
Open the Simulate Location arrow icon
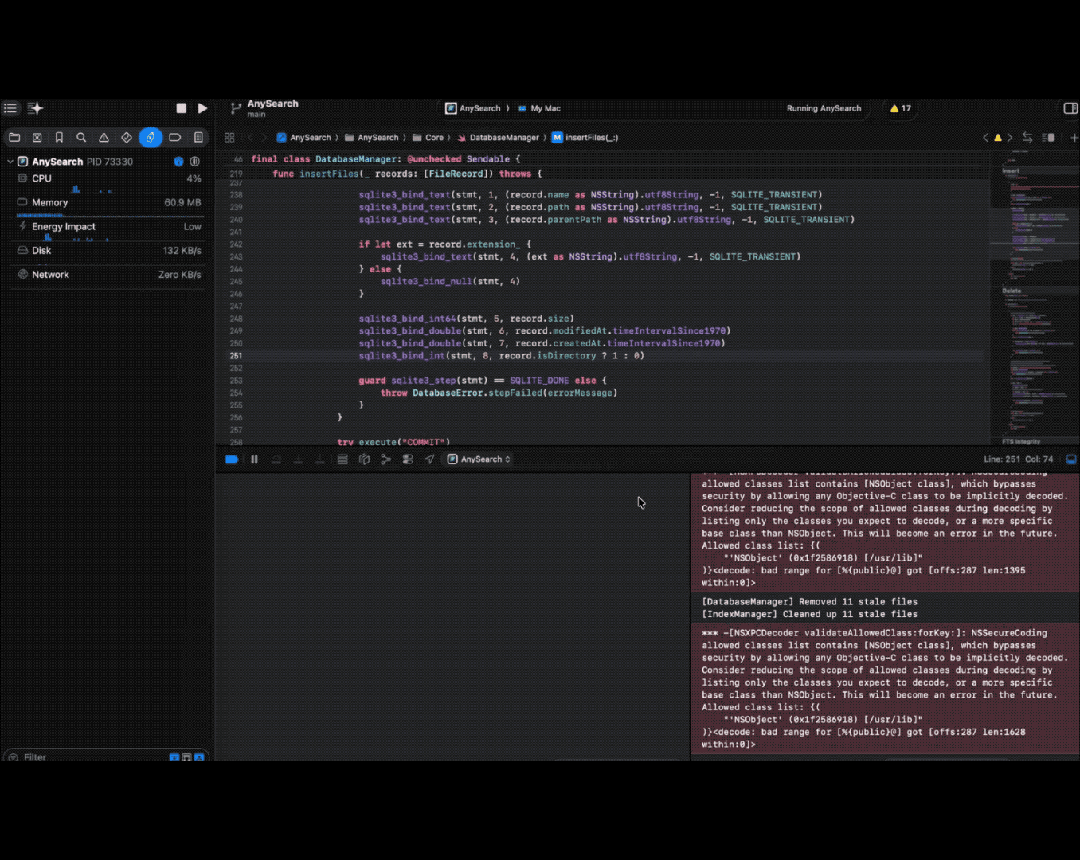430,459
